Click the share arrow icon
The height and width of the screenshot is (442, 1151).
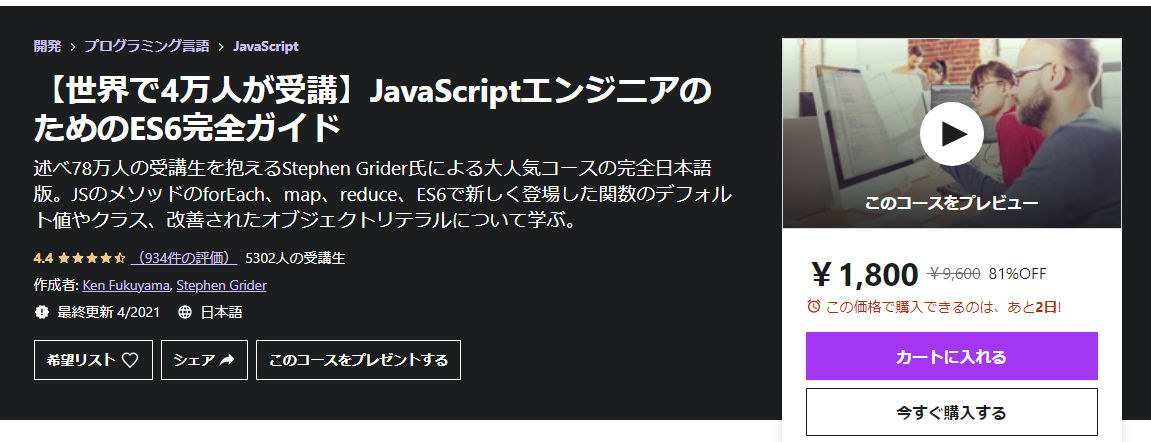[x=227, y=360]
